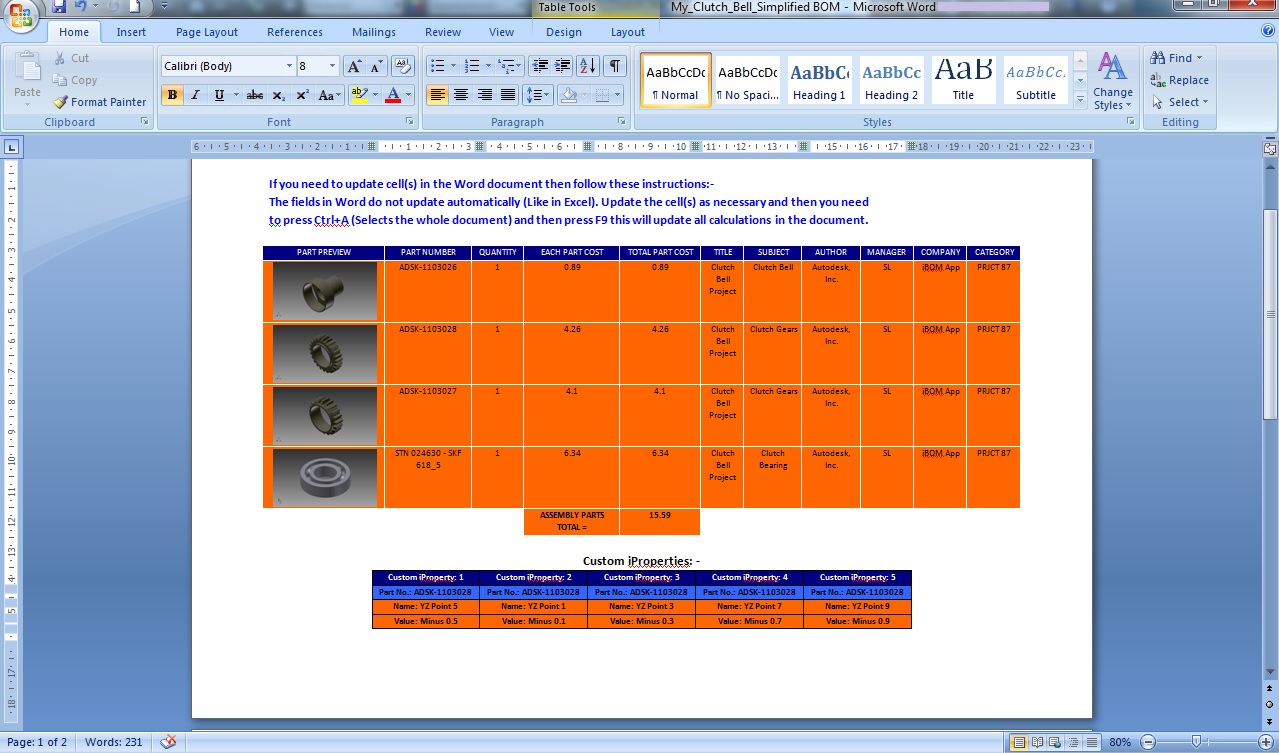The image size is (1279, 753).
Task: Sort the selected text alphabetically
Action: pos(588,66)
